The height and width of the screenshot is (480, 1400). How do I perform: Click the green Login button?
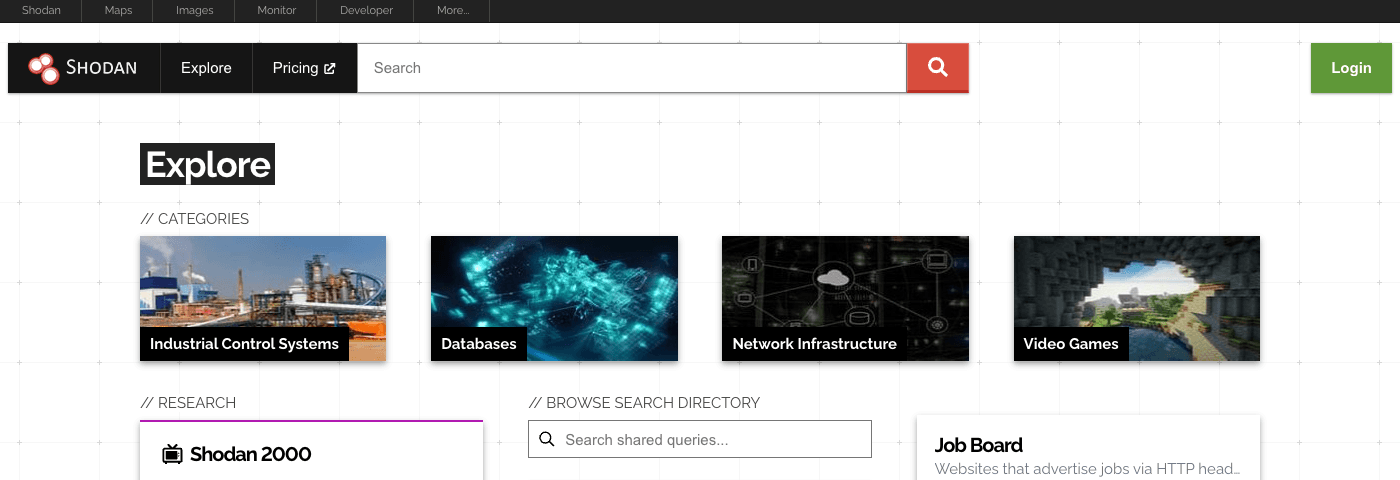pos(1351,68)
